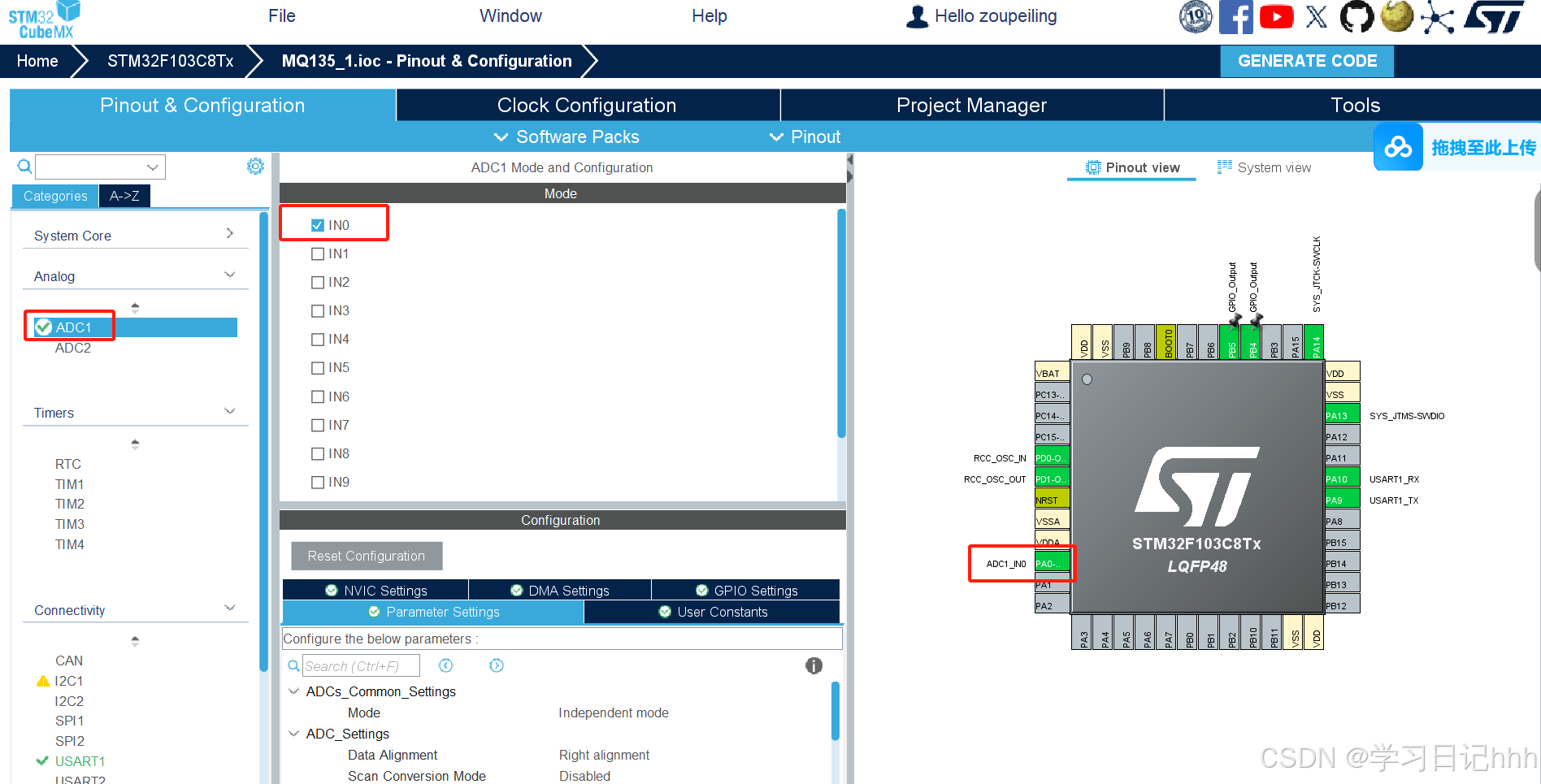Viewport: 1541px width, 784px height.
Task: Click GENERATE CODE button
Action: tap(1307, 61)
